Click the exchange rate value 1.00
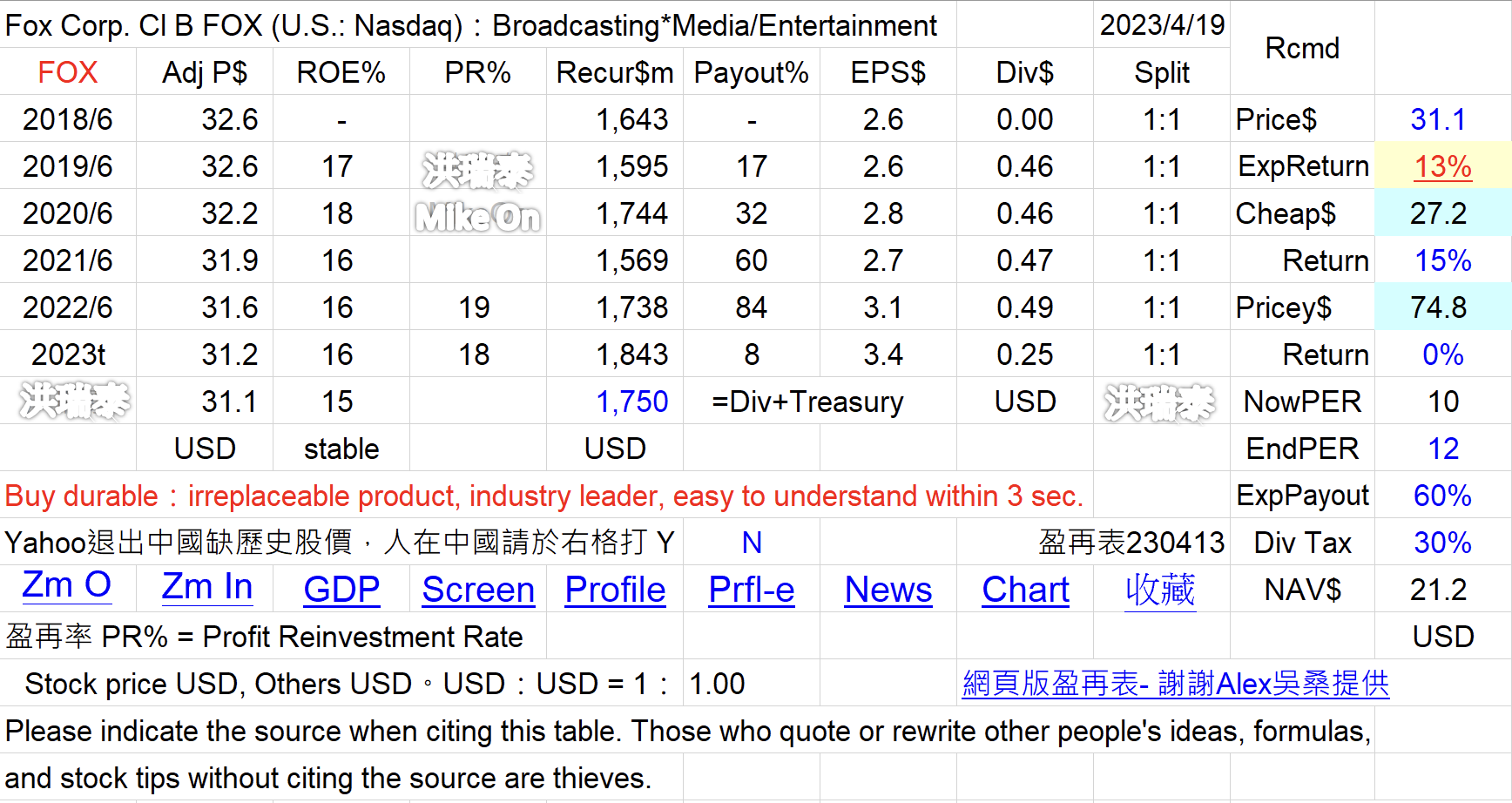This screenshot has width=1512, height=803. (x=717, y=684)
